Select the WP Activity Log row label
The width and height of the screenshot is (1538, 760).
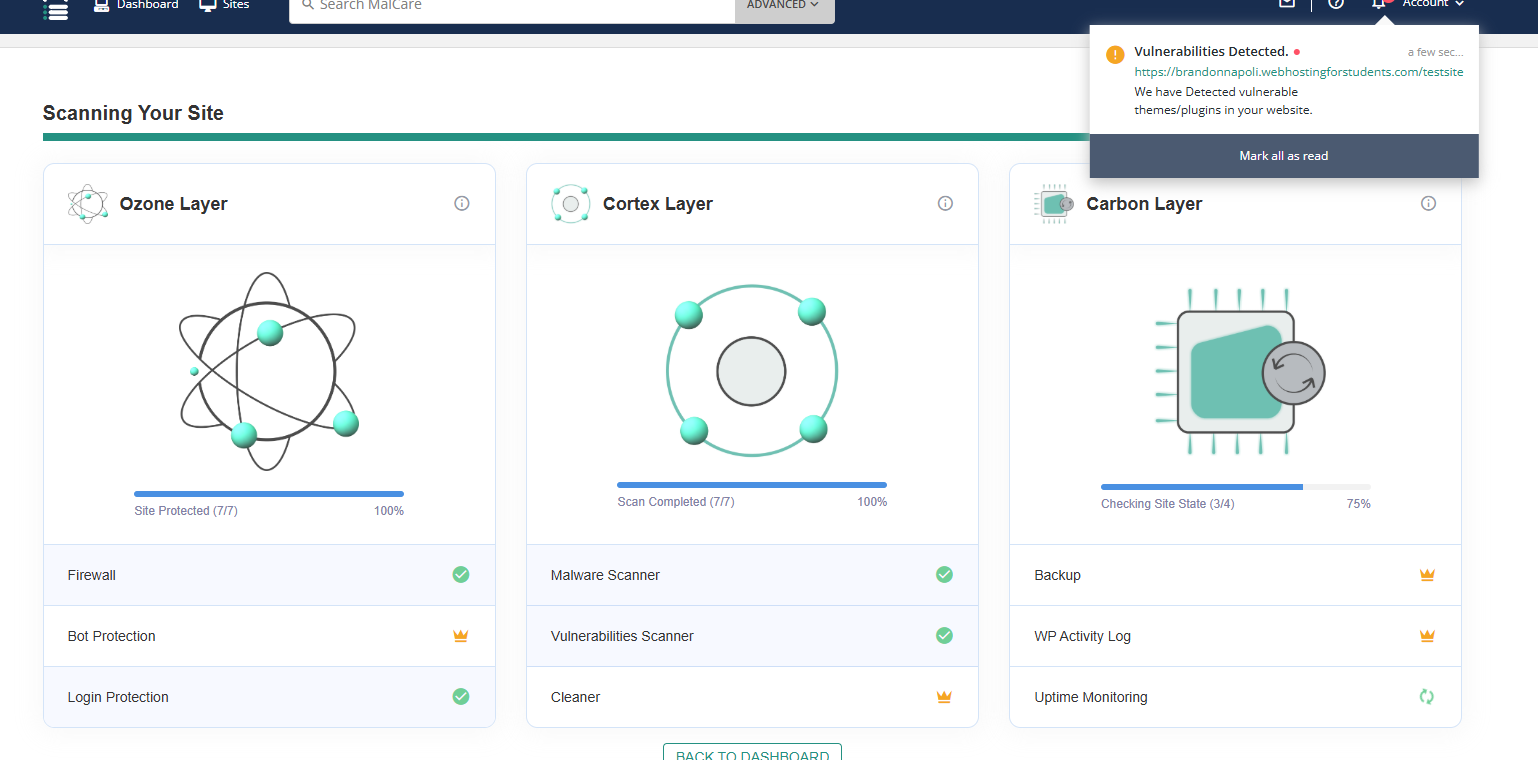point(1083,636)
